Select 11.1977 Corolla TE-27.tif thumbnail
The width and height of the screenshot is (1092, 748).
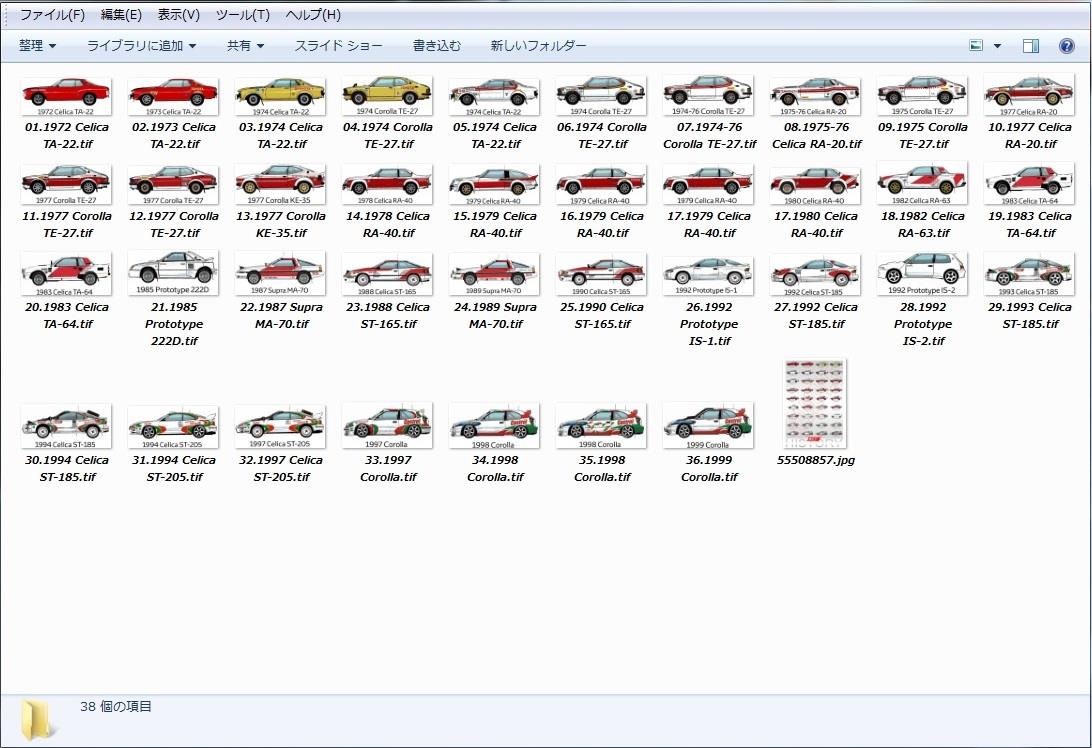coord(66,185)
